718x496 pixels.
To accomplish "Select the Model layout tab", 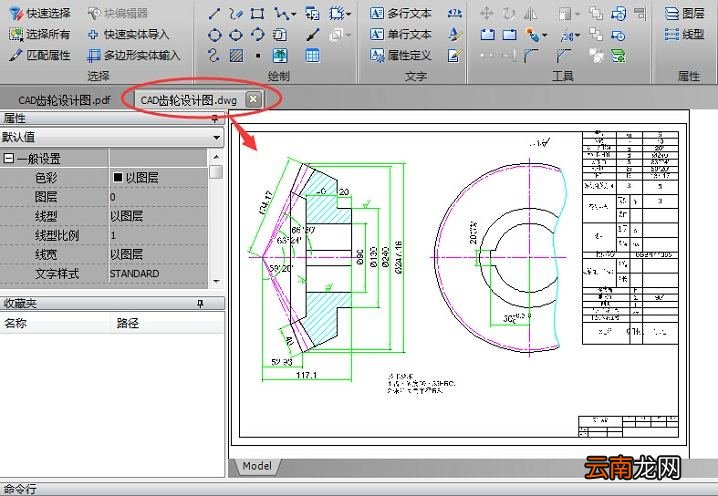I will click(x=257, y=466).
